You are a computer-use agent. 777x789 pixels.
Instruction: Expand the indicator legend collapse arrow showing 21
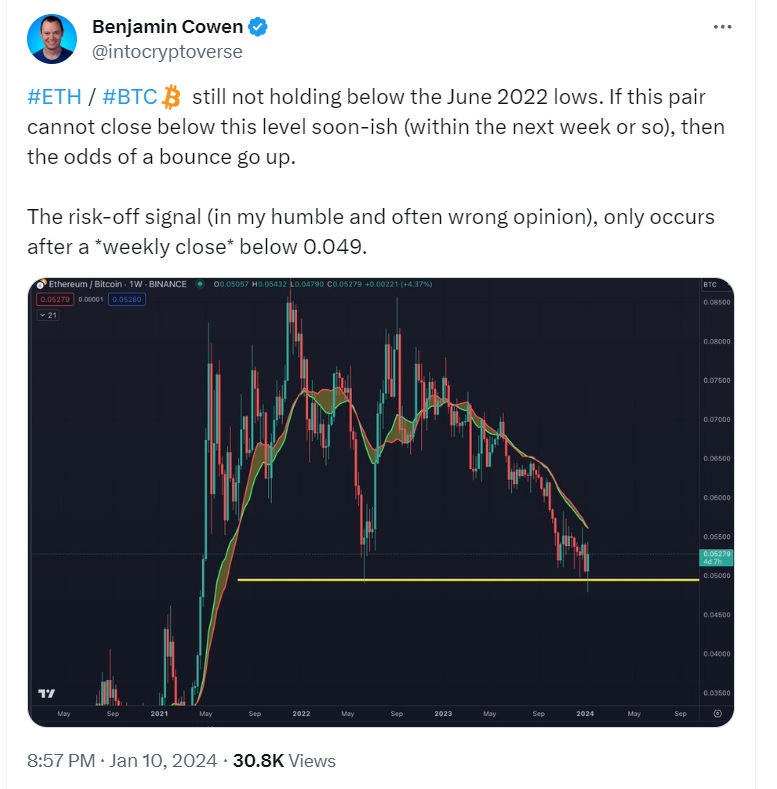click(49, 315)
